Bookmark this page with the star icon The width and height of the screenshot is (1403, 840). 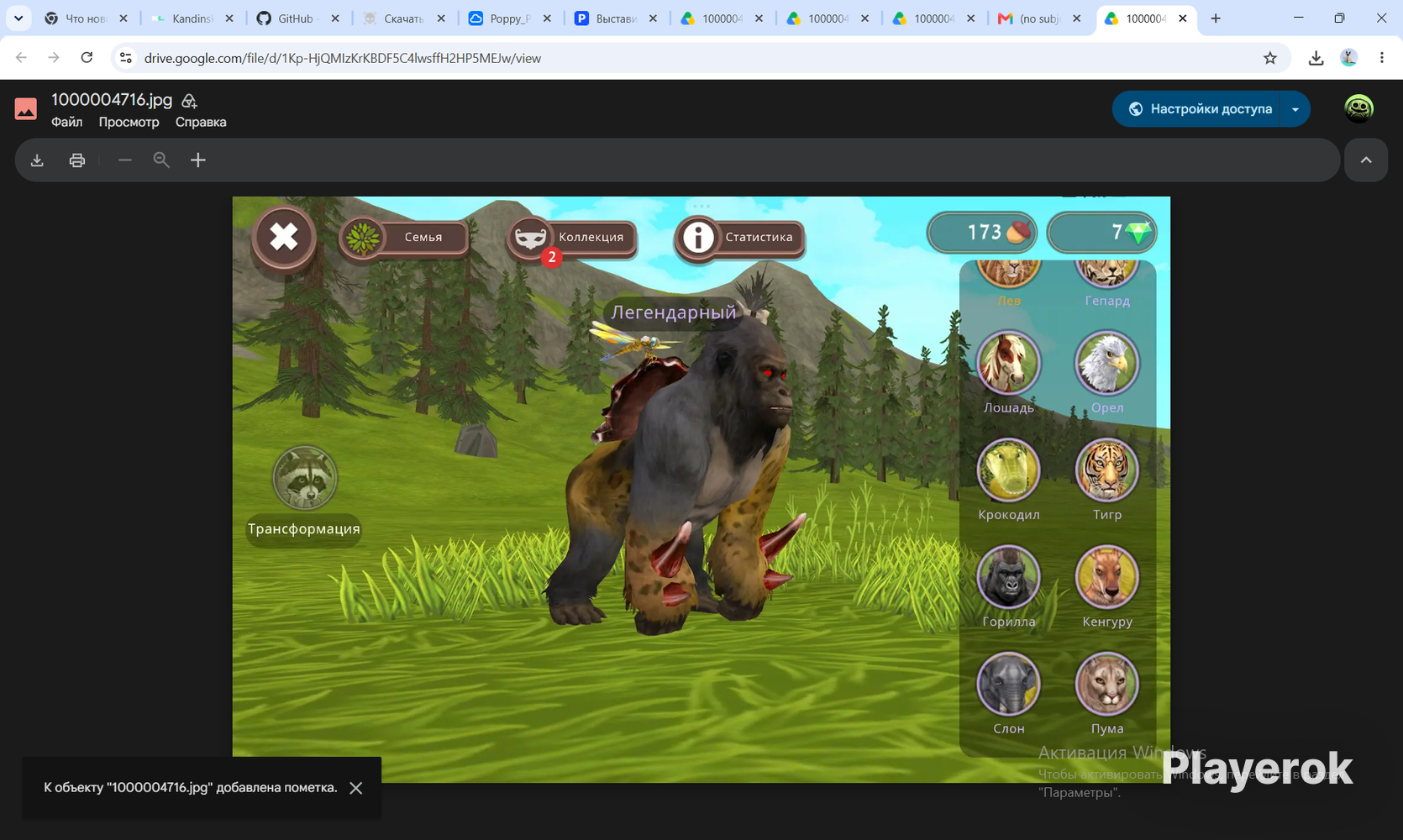tap(1270, 58)
